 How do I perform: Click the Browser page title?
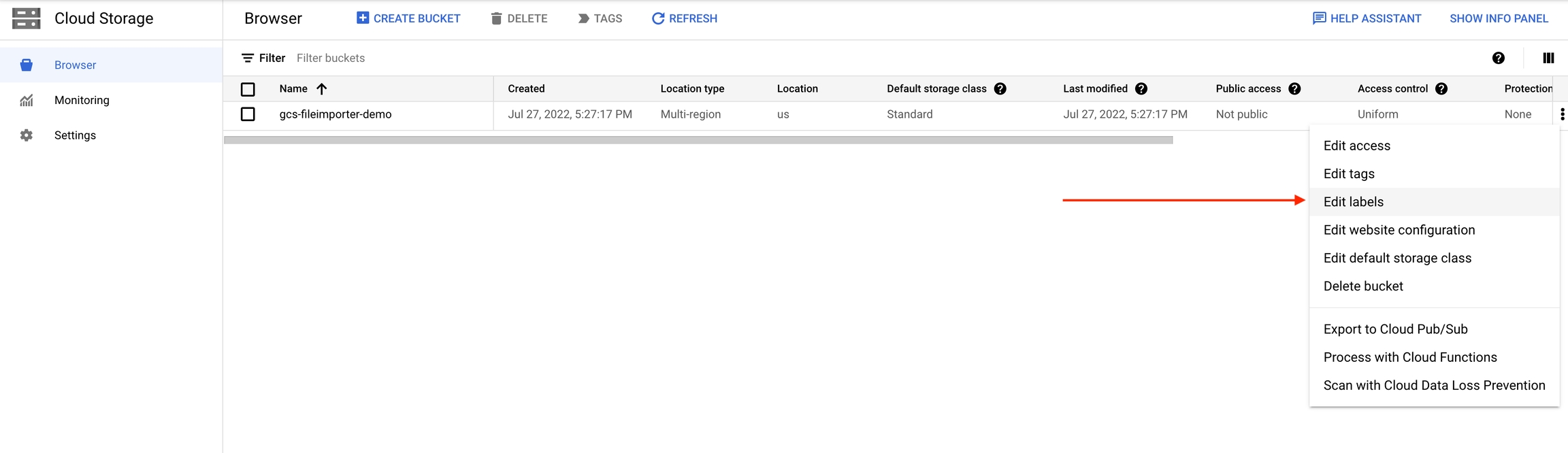(273, 18)
